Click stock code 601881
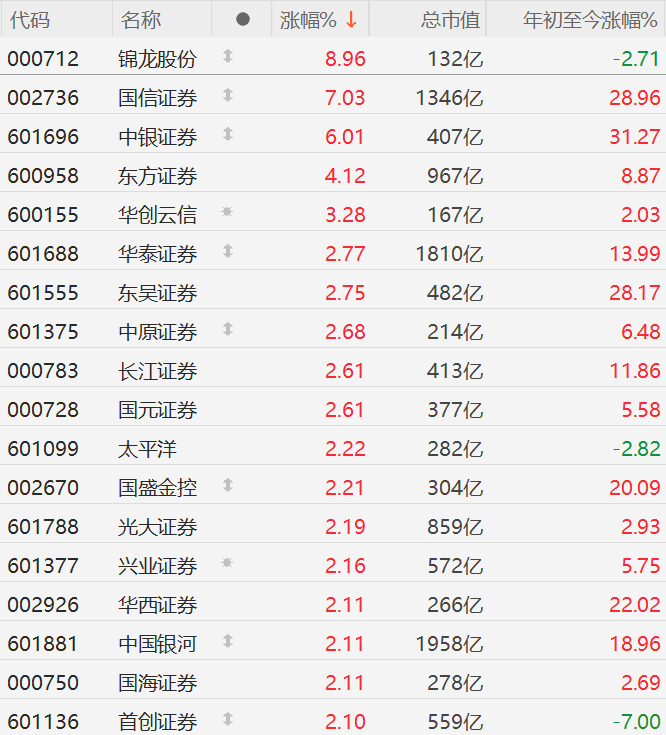This screenshot has width=666, height=735. pyautogui.click(x=43, y=644)
